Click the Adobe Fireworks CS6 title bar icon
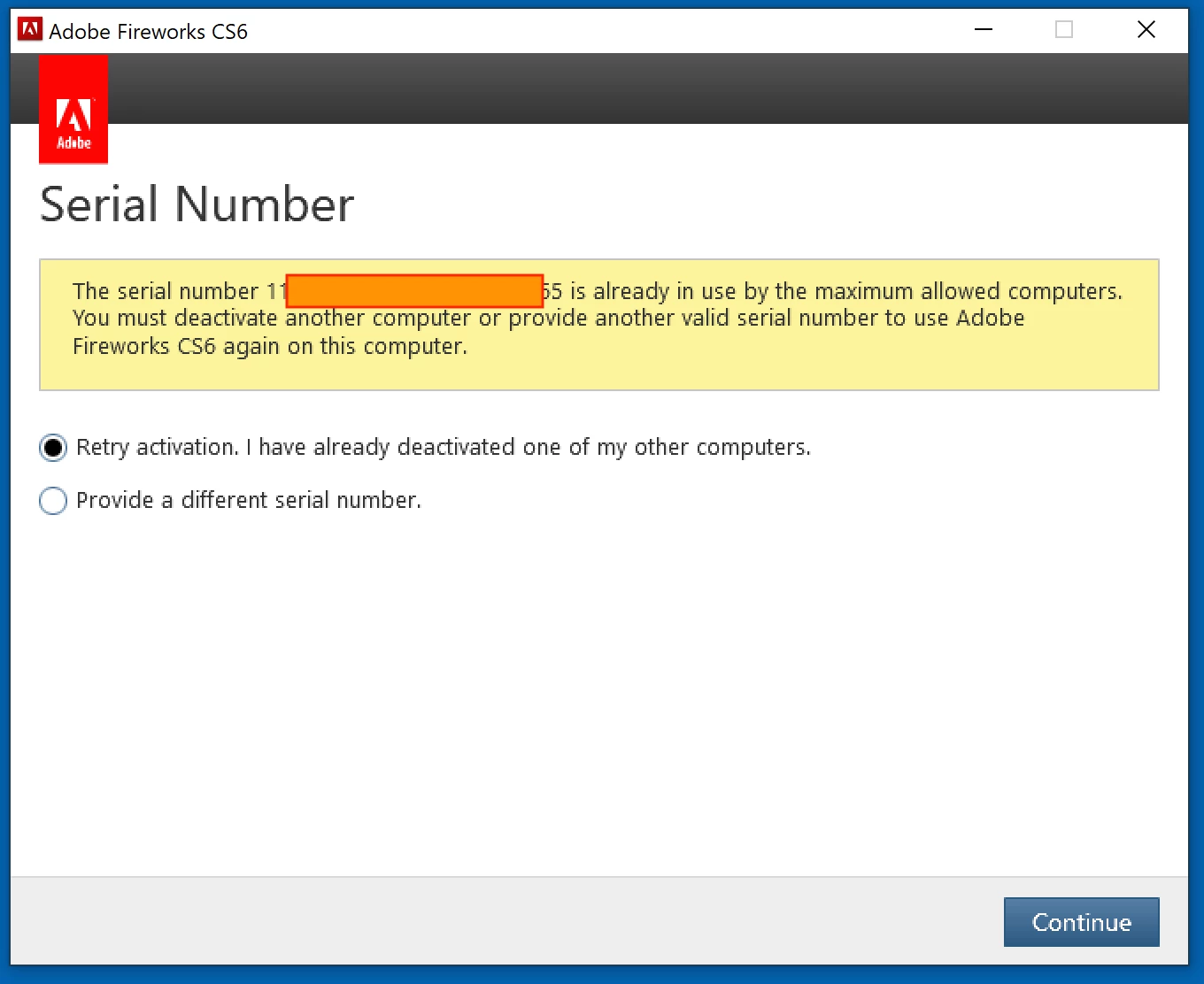 (30, 30)
